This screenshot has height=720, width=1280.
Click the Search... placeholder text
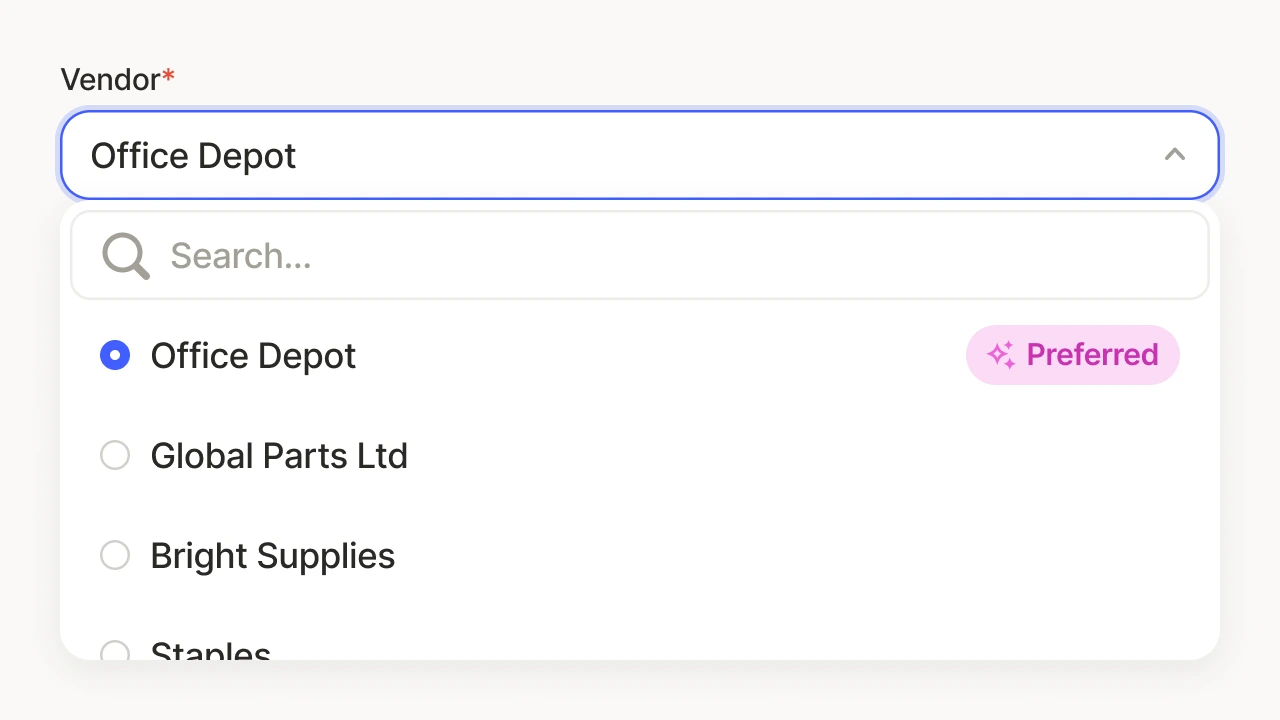pos(241,256)
